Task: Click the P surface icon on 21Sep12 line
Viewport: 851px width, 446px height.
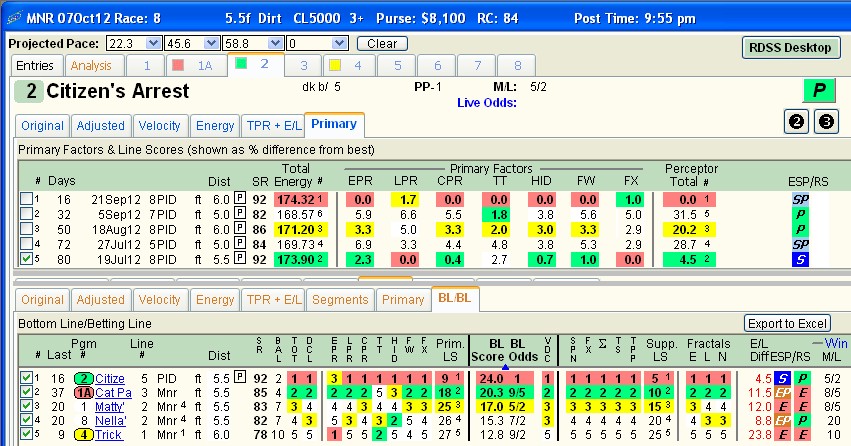Action: click(240, 199)
